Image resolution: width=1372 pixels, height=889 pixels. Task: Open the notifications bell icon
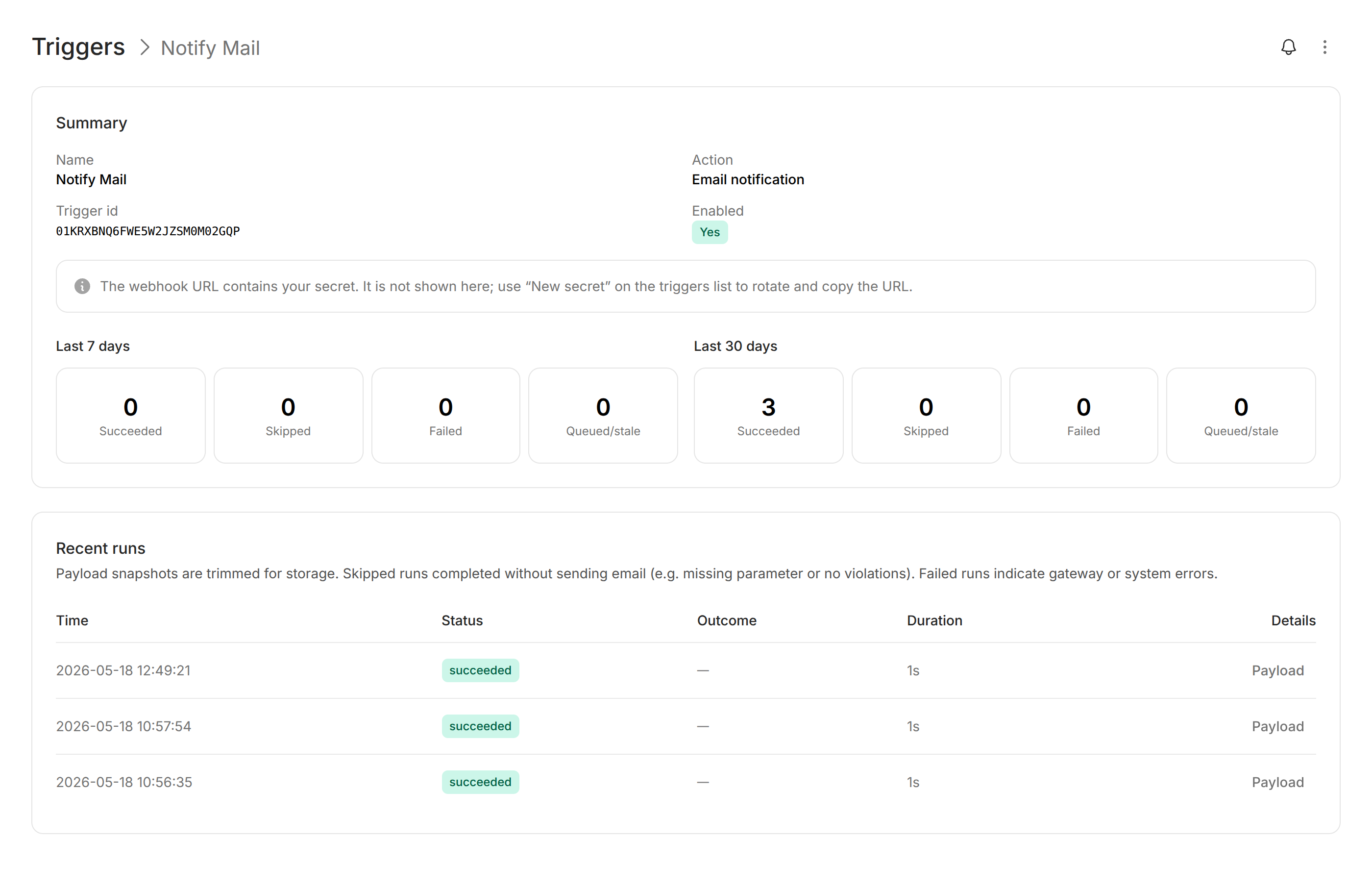[1288, 47]
